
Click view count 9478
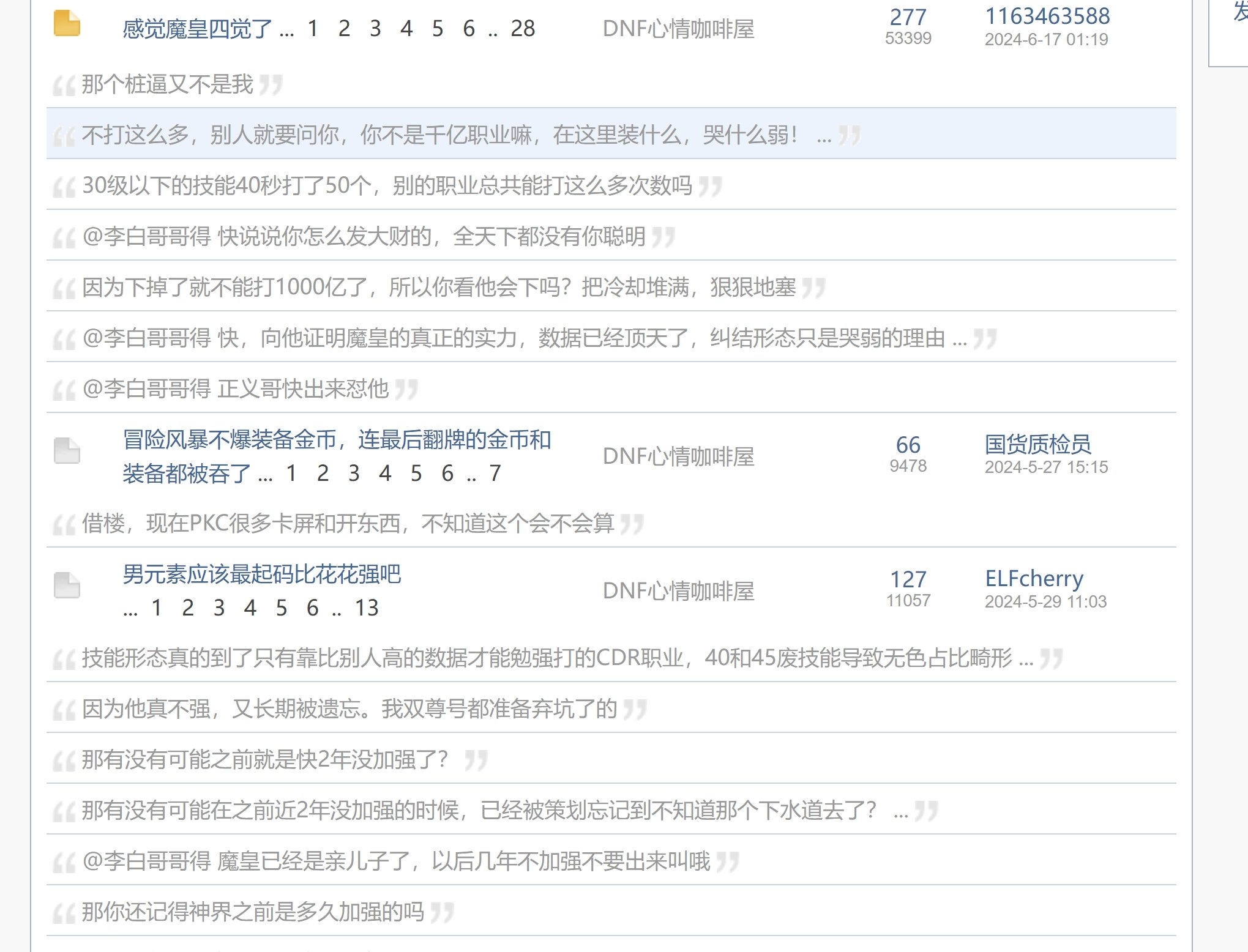coord(908,466)
